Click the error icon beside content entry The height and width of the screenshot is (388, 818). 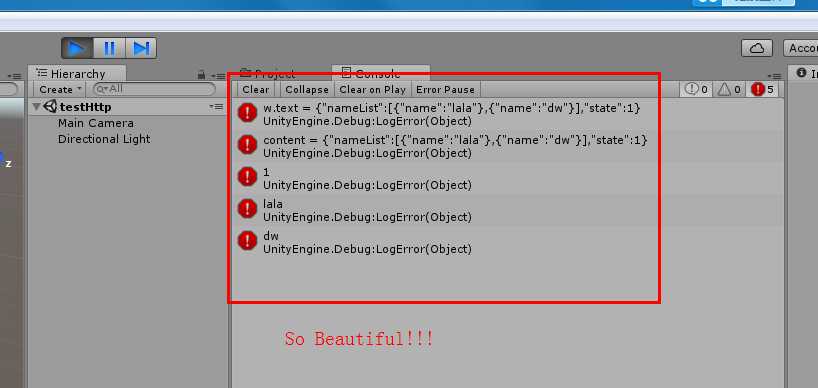tap(247, 144)
